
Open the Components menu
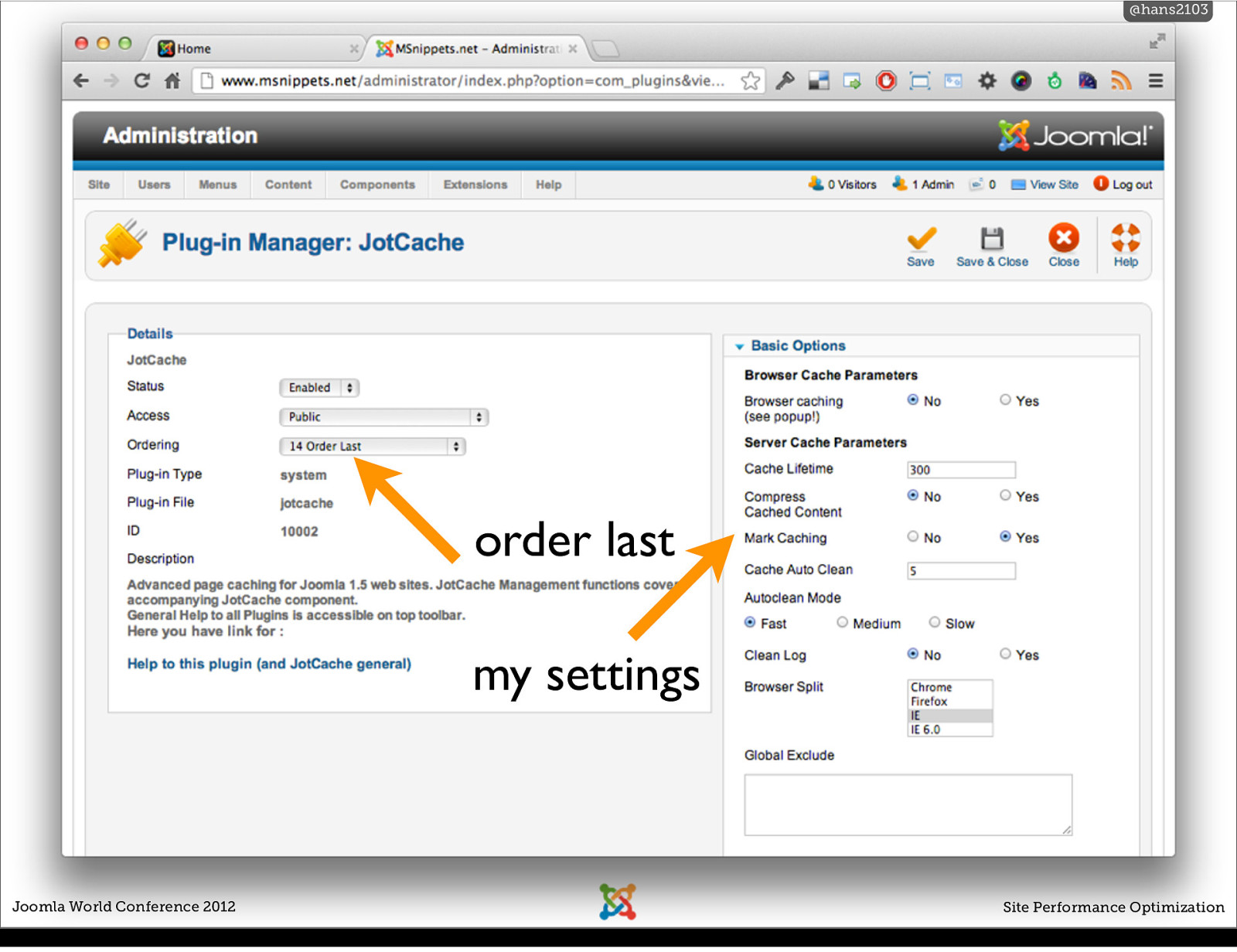click(x=377, y=185)
